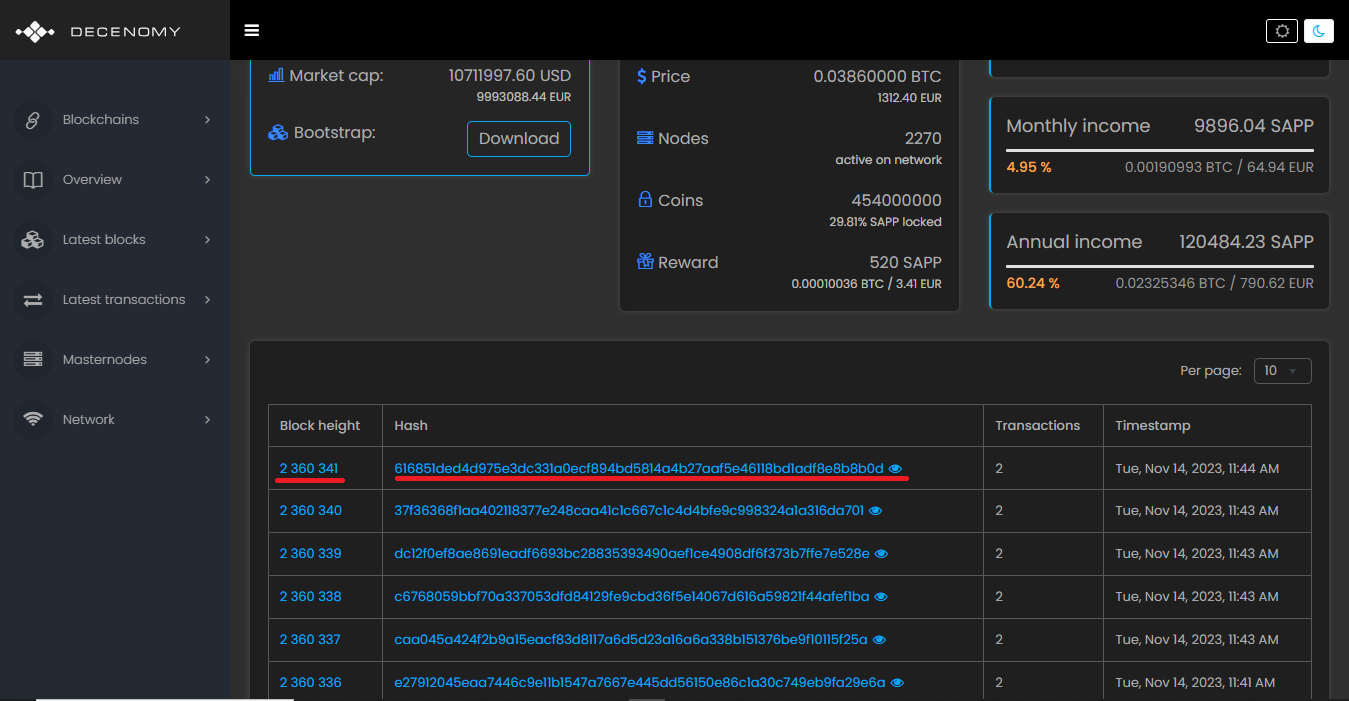The width and height of the screenshot is (1349, 701).
Task: Click the Overview book icon
Action: pos(33,180)
